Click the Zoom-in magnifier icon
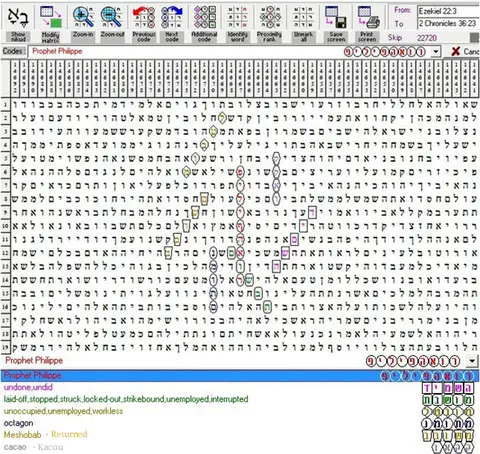480x454 pixels. point(83,17)
